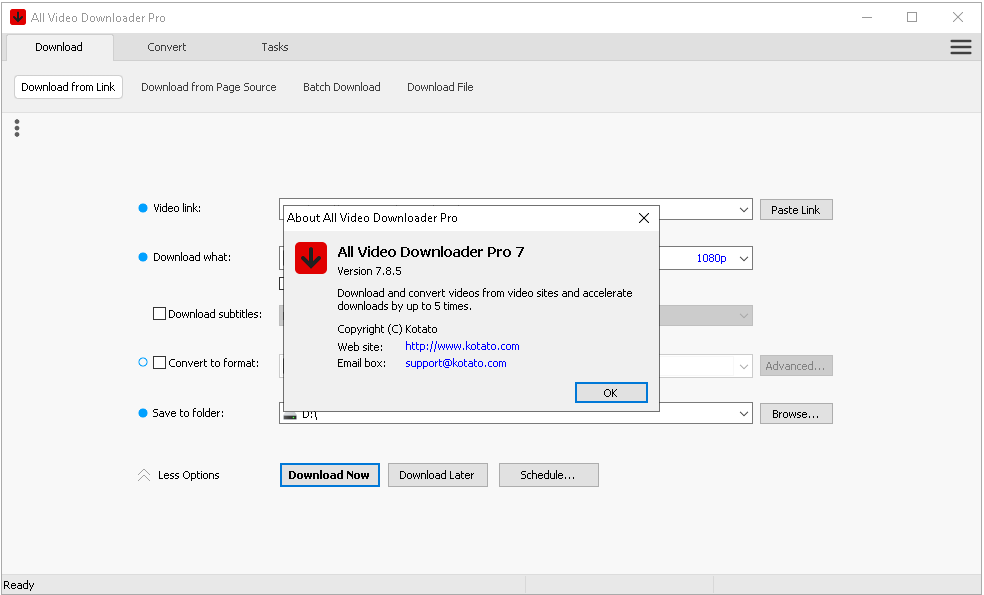This screenshot has height=595, width=984.
Task: Open Download from Page Source
Action: (208, 87)
